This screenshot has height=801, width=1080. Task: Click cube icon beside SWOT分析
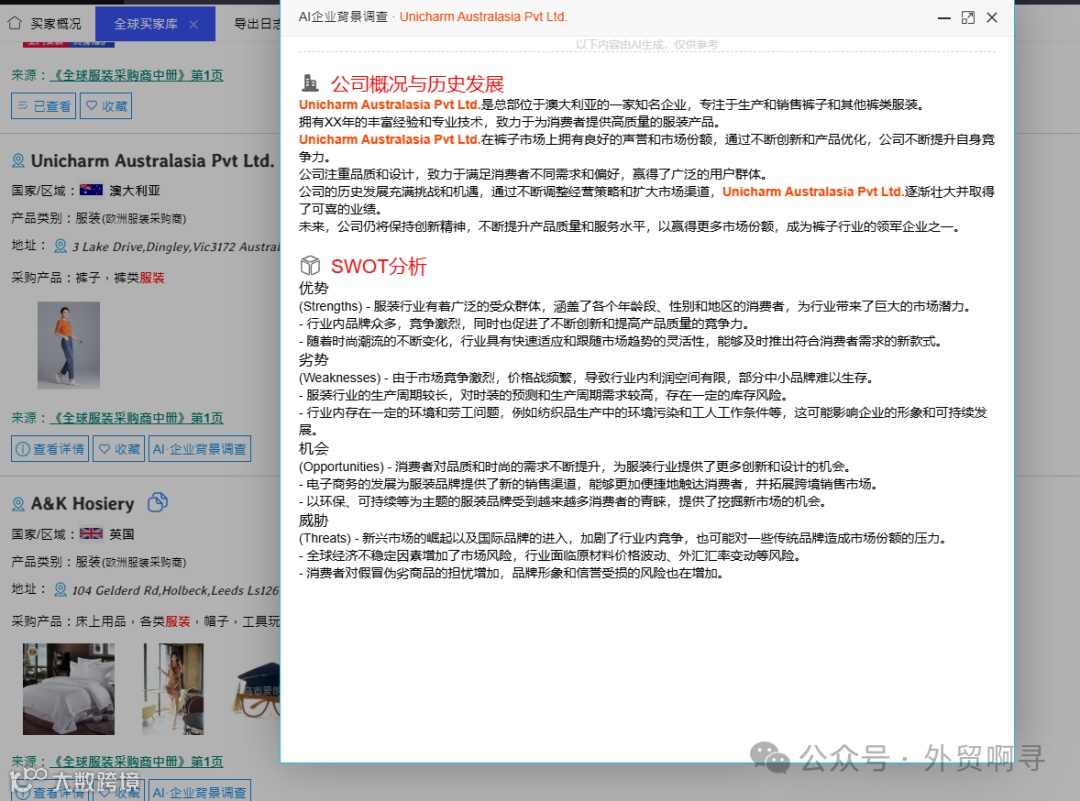pos(310,266)
